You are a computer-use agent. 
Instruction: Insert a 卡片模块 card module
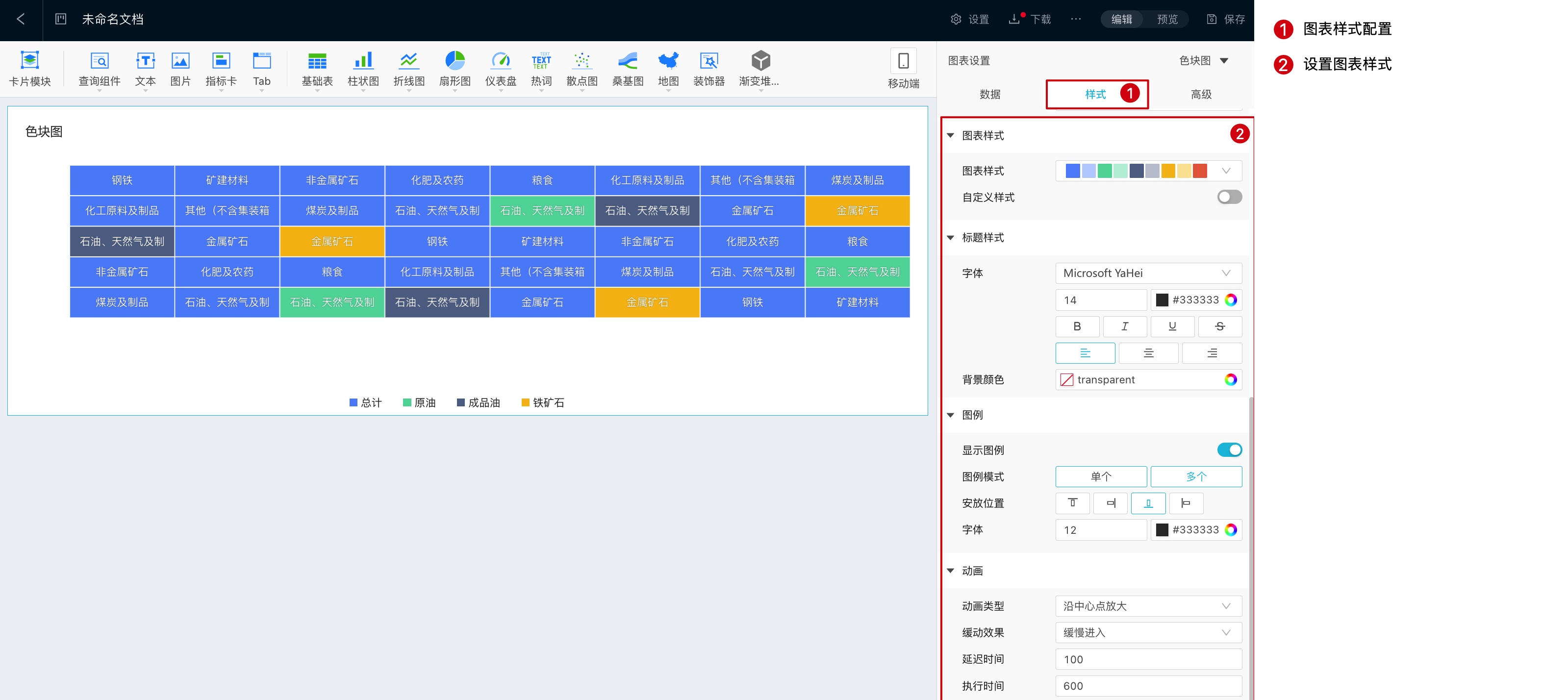click(30, 69)
